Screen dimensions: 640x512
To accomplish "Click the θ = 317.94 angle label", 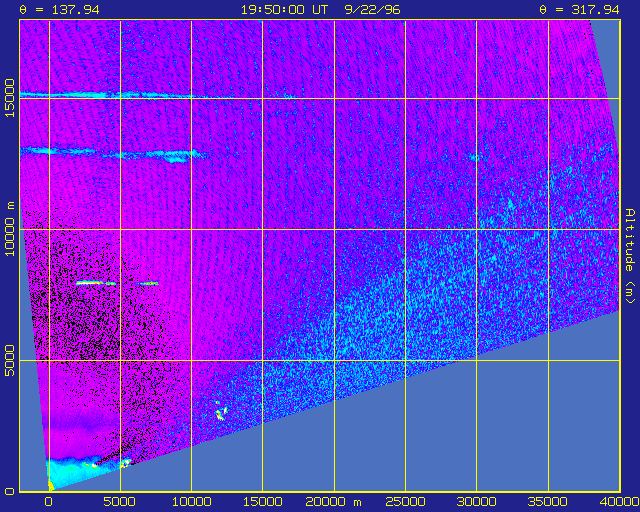I will (x=579, y=9).
